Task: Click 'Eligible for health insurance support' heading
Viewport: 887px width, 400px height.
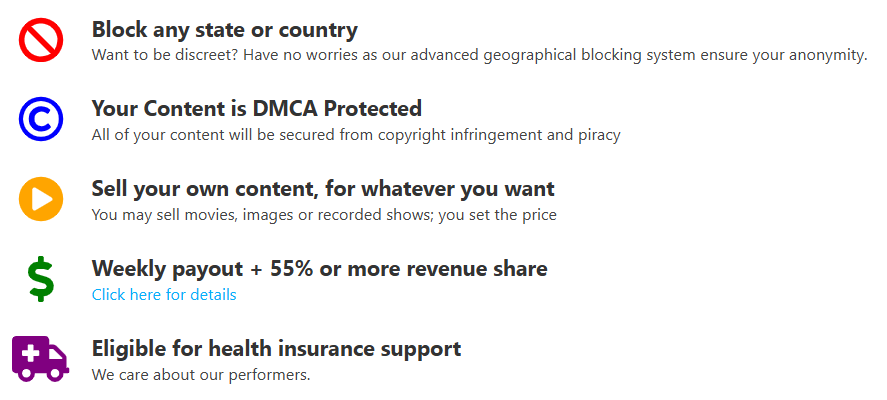Action: pyautogui.click(x=276, y=349)
